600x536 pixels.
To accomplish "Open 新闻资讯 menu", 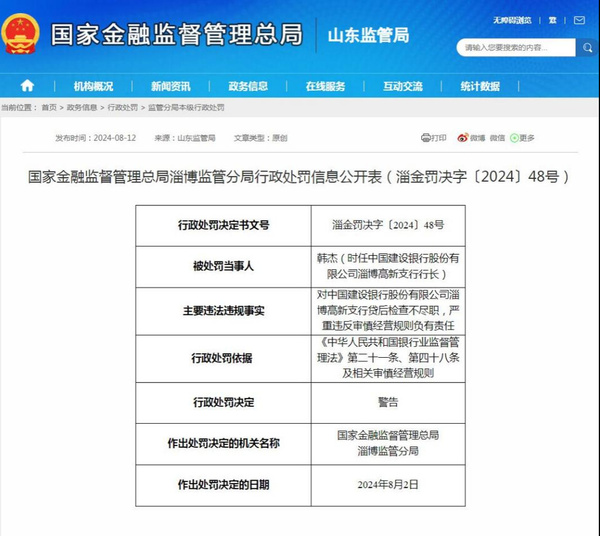I will click(171, 86).
